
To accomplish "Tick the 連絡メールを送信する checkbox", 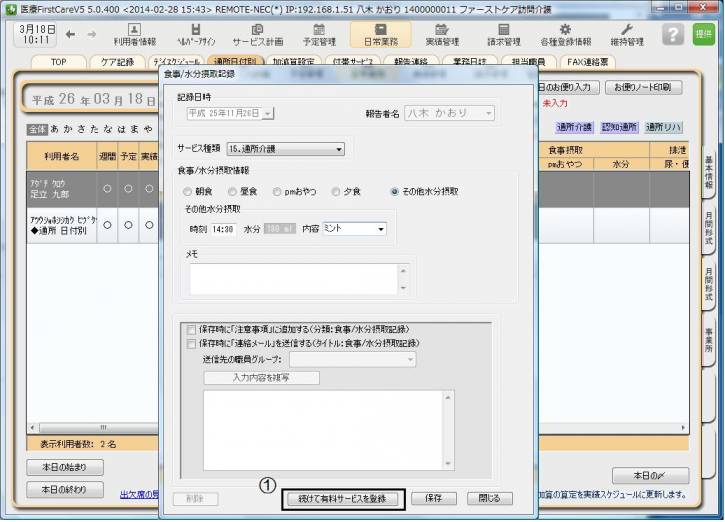I will tap(191, 343).
